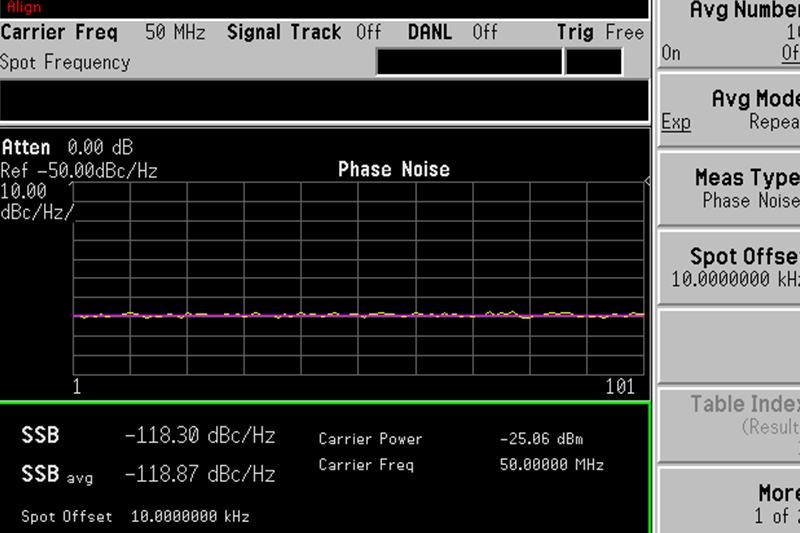The image size is (800, 533).
Task: Open the Meas Type softkey menu
Action: click(730, 189)
